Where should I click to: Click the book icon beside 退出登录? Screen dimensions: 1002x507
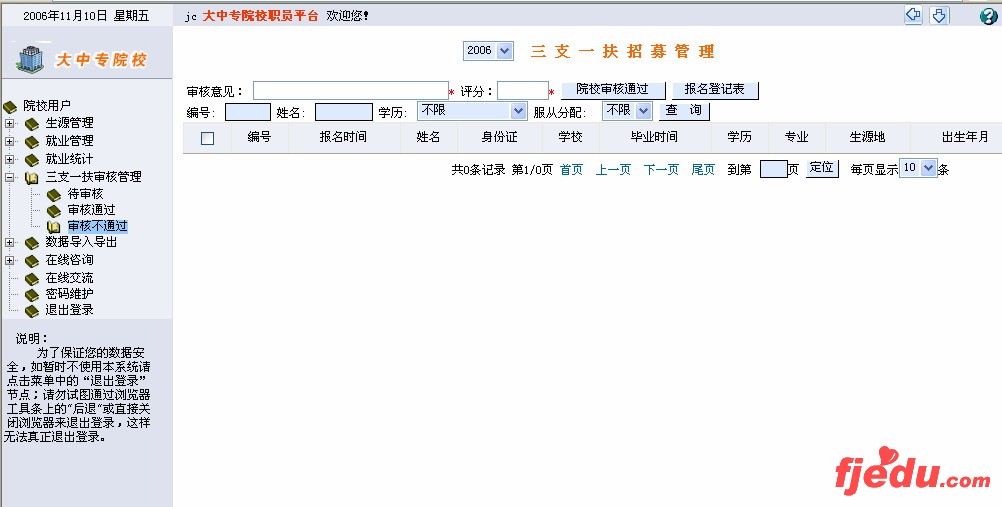tap(32, 311)
